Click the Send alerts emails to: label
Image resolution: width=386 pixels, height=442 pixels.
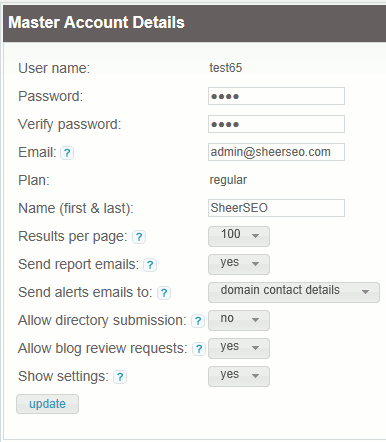tap(85, 292)
